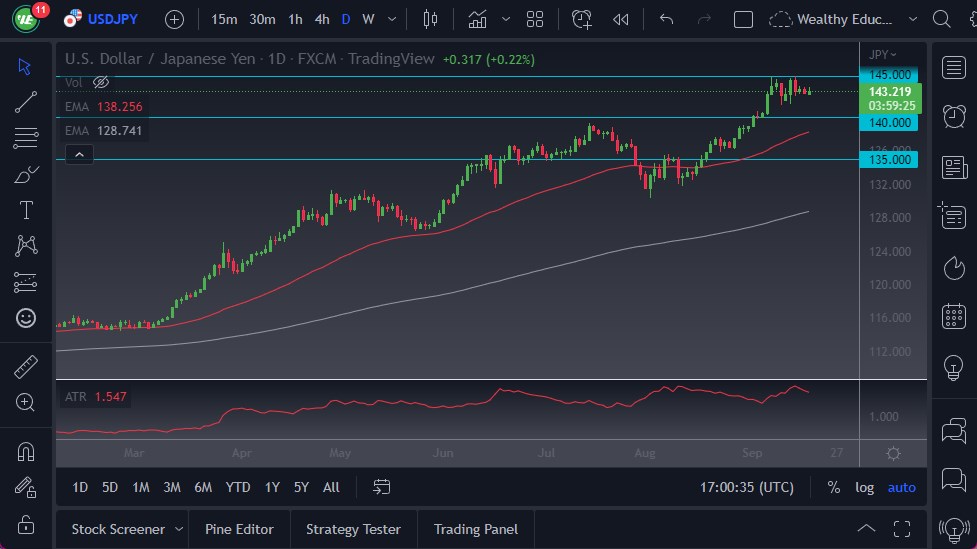The height and width of the screenshot is (549, 977).
Task: Open the Alerts alarm clock panel
Action: (953, 116)
